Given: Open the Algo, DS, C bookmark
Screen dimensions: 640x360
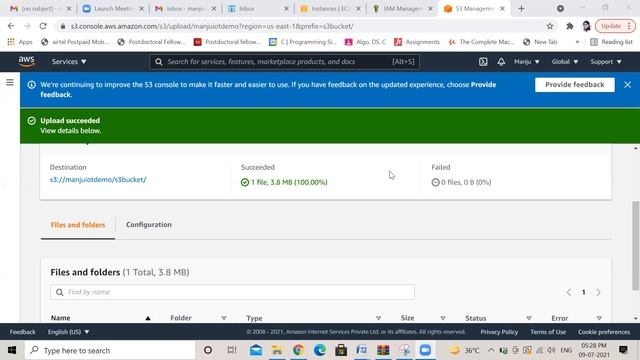Looking at the screenshot, I should pyautogui.click(x=365, y=42).
